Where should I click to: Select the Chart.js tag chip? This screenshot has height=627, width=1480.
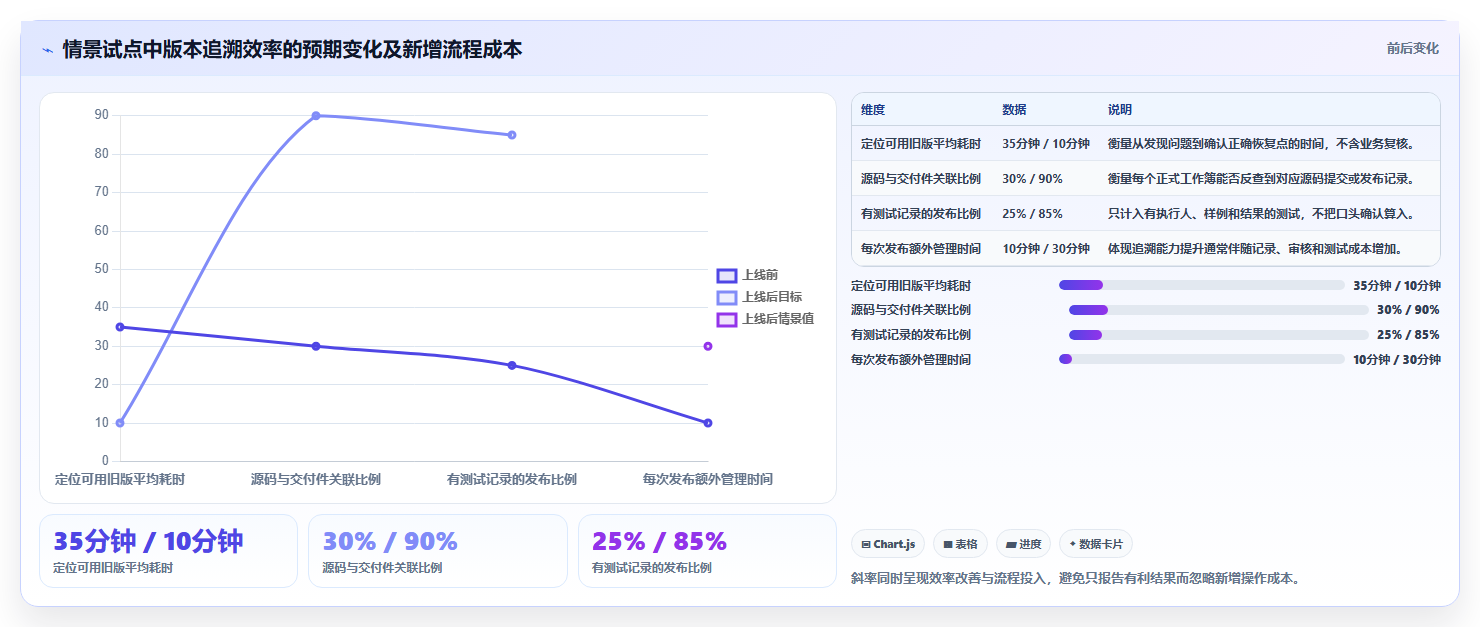[888, 544]
